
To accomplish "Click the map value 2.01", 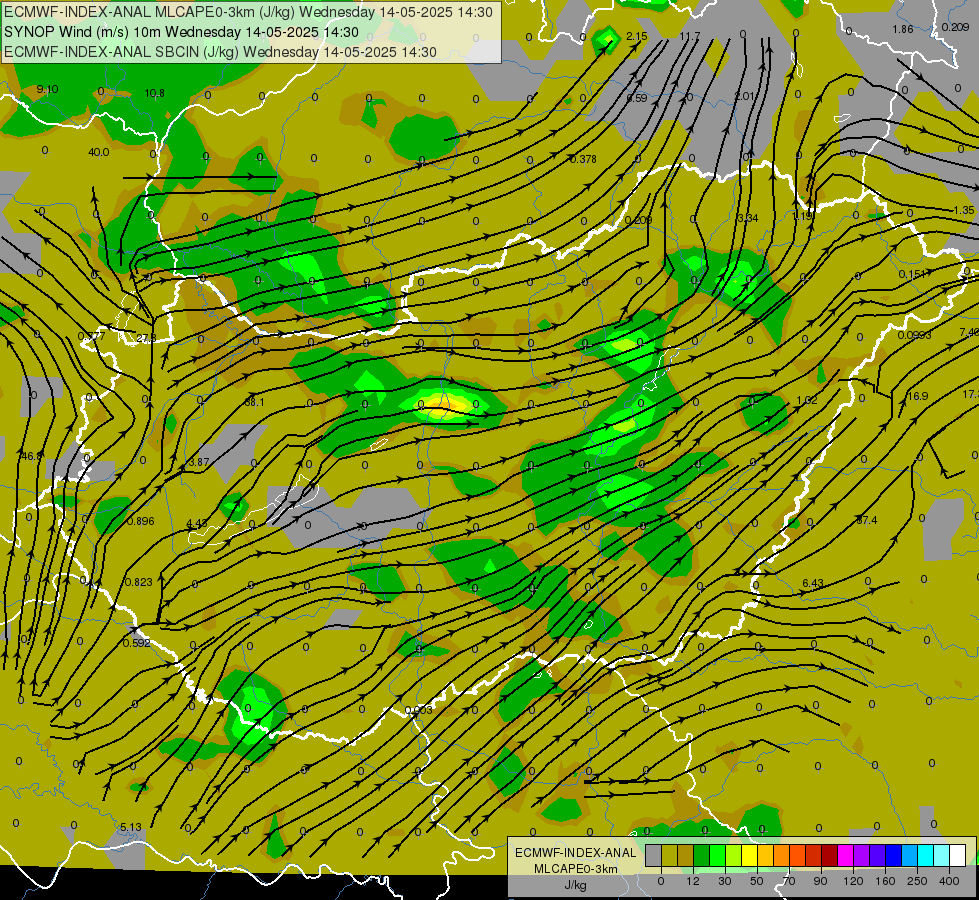I will tap(745, 96).
